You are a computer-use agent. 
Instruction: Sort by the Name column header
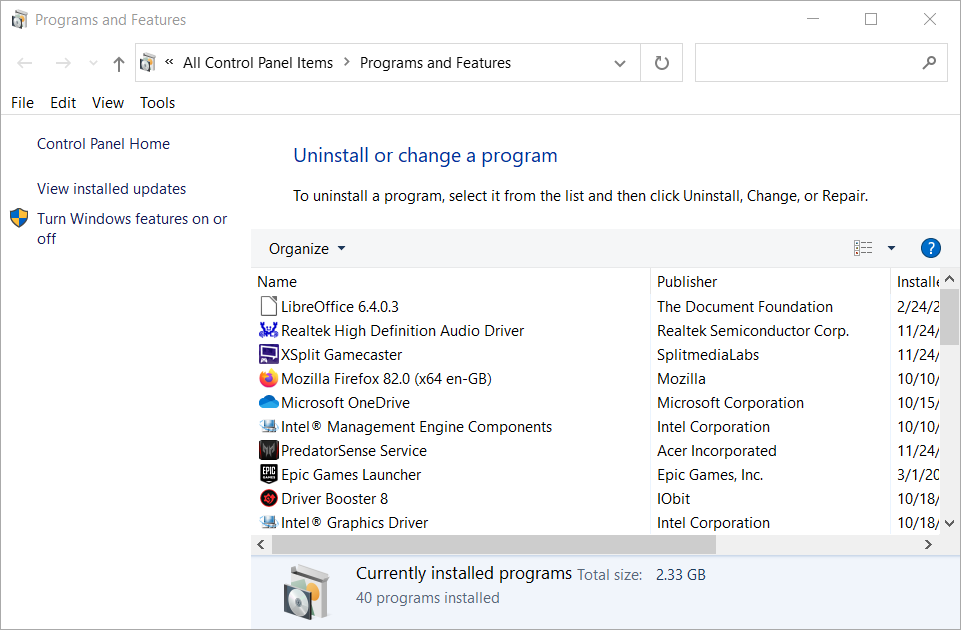click(277, 281)
